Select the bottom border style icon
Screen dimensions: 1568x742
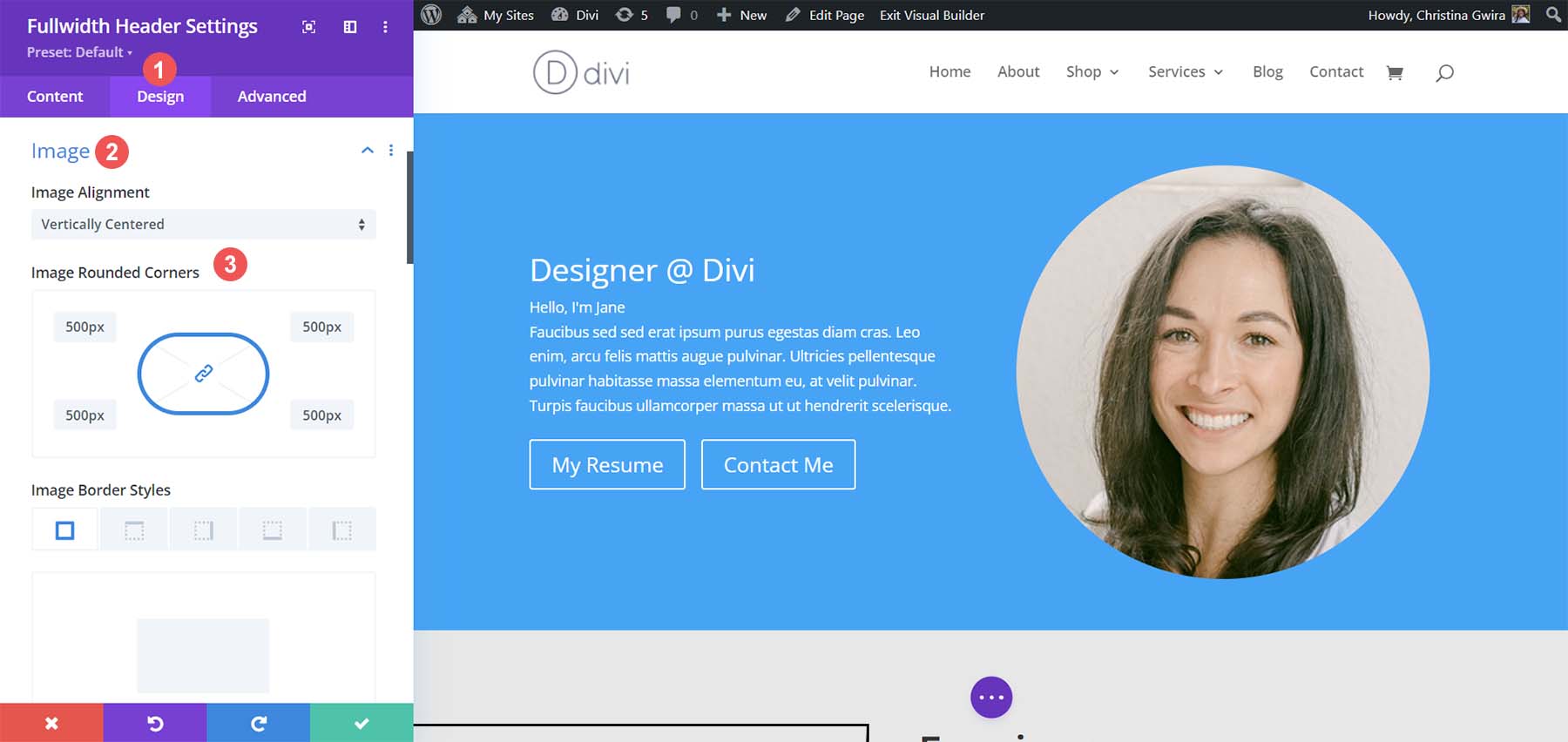point(273,530)
